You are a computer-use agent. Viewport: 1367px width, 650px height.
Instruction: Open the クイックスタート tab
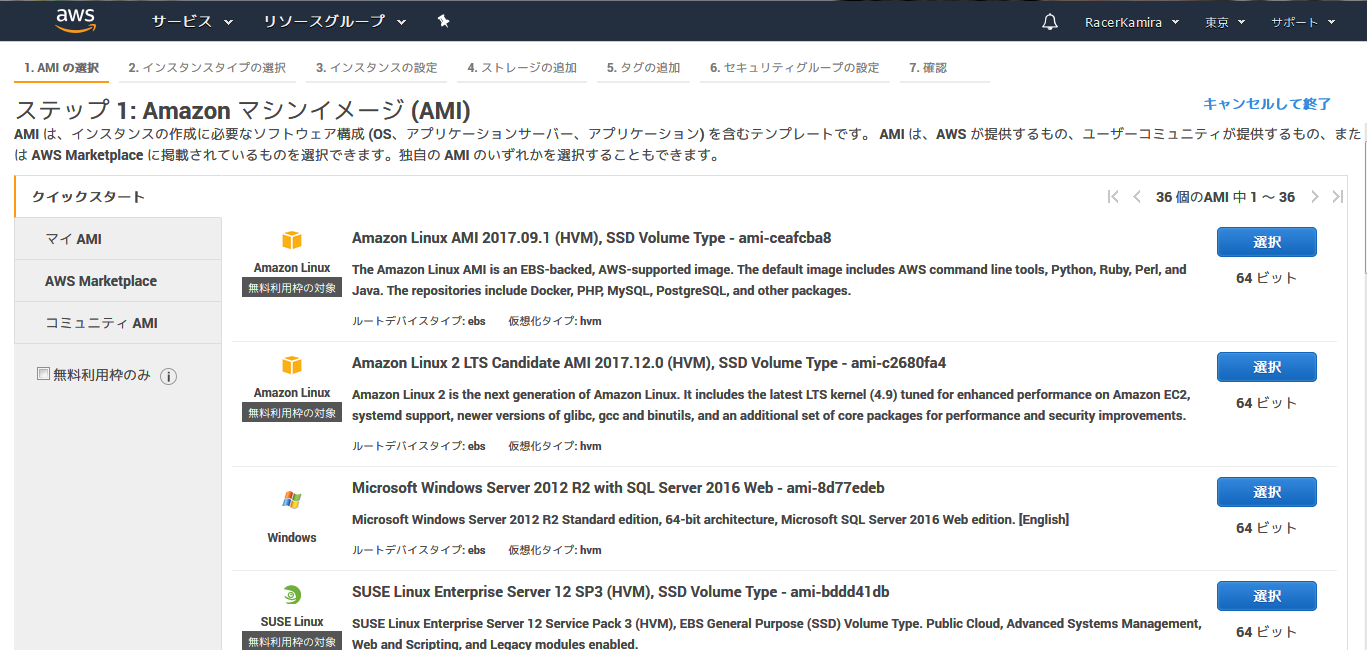point(118,197)
